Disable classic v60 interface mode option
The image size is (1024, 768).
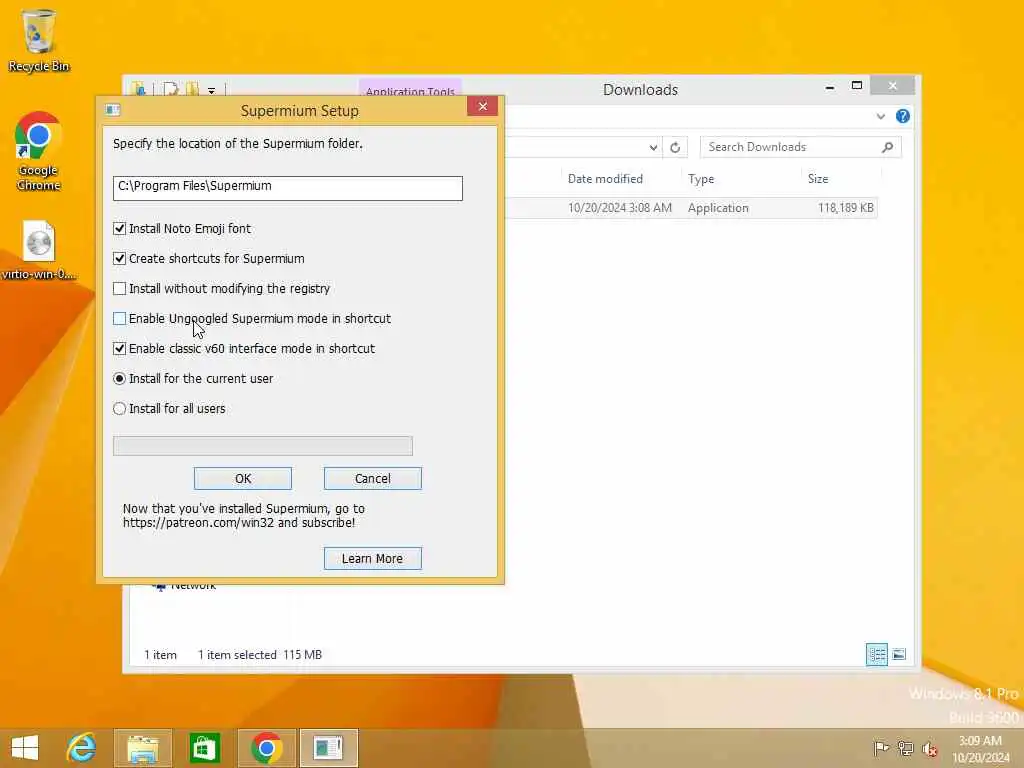tap(120, 349)
